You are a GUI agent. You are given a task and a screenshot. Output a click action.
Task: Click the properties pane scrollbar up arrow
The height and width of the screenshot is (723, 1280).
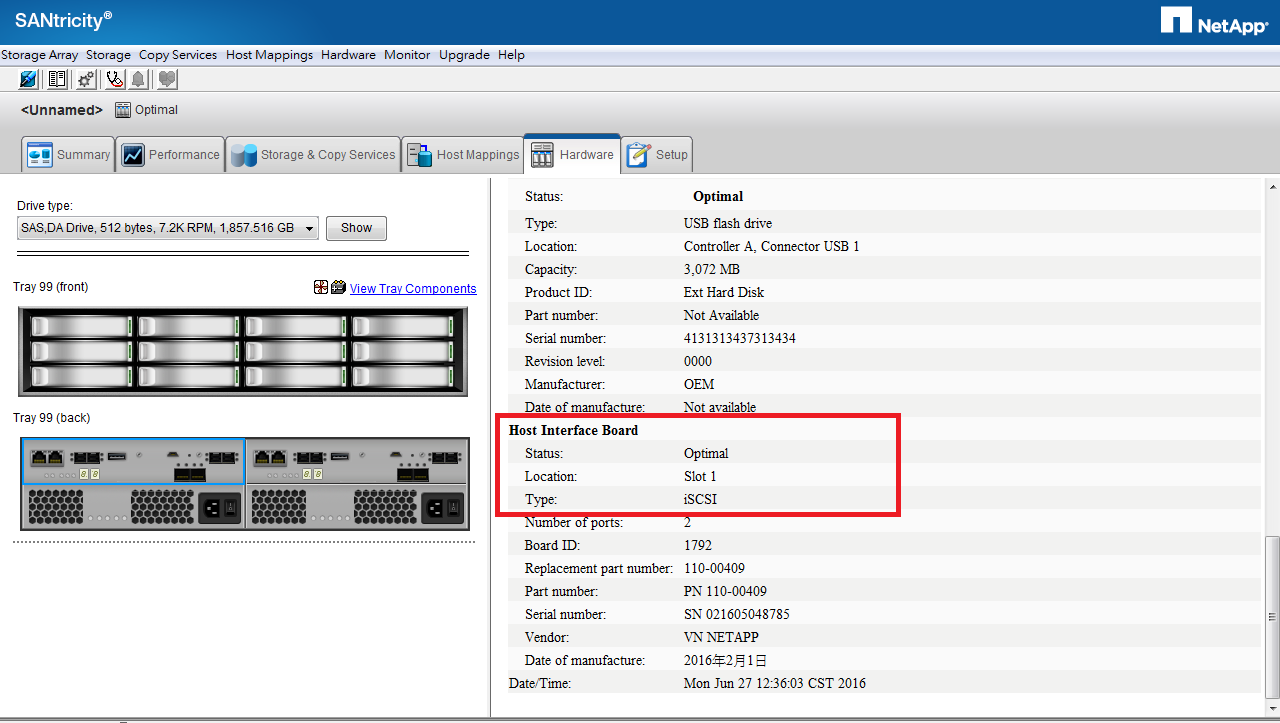pos(1272,187)
